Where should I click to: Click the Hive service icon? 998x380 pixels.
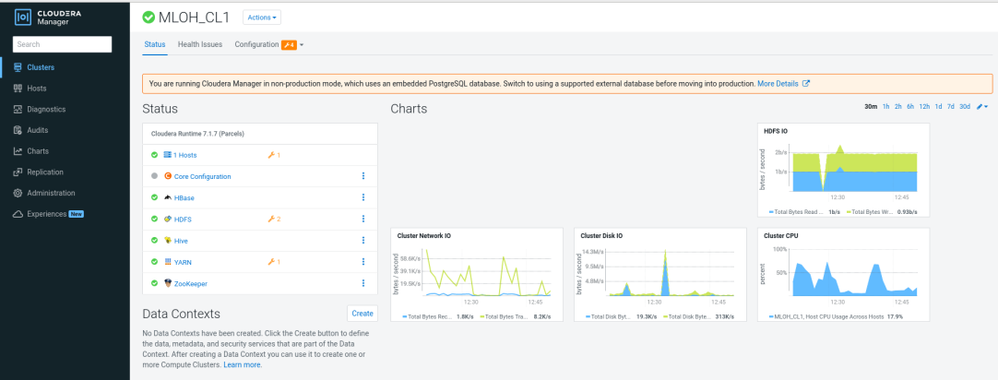click(168, 240)
